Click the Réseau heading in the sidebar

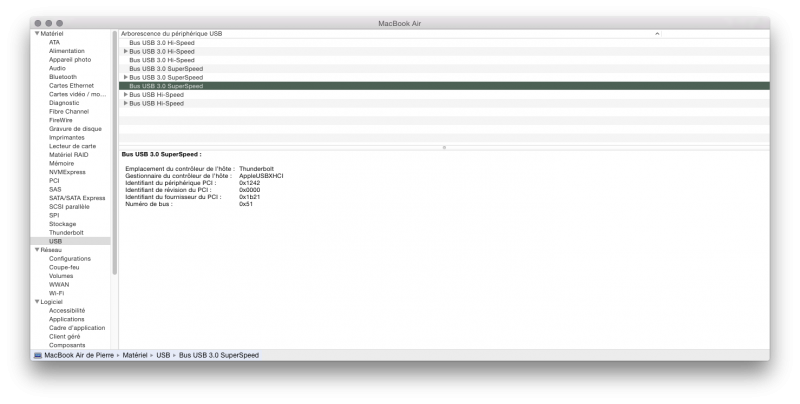pos(51,250)
